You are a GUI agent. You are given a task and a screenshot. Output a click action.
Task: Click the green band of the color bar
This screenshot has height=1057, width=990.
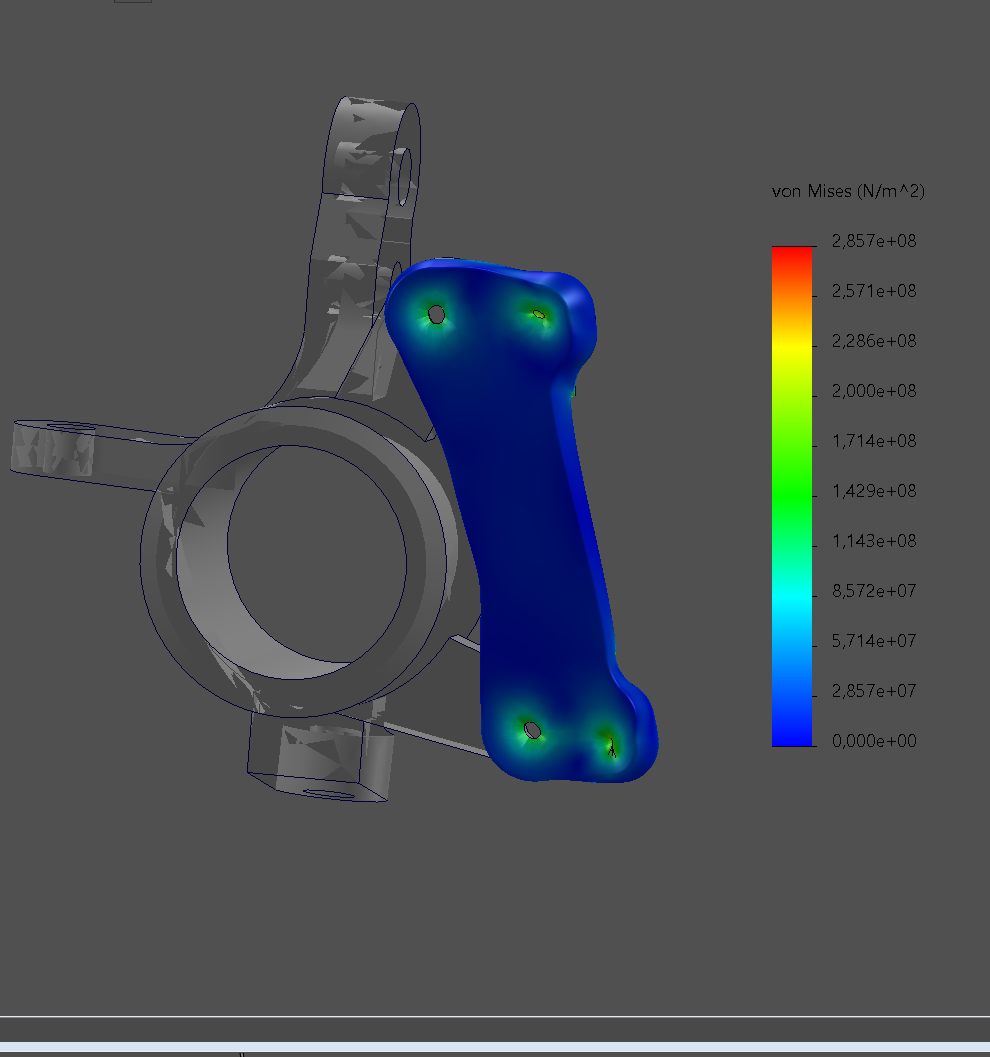click(791, 490)
